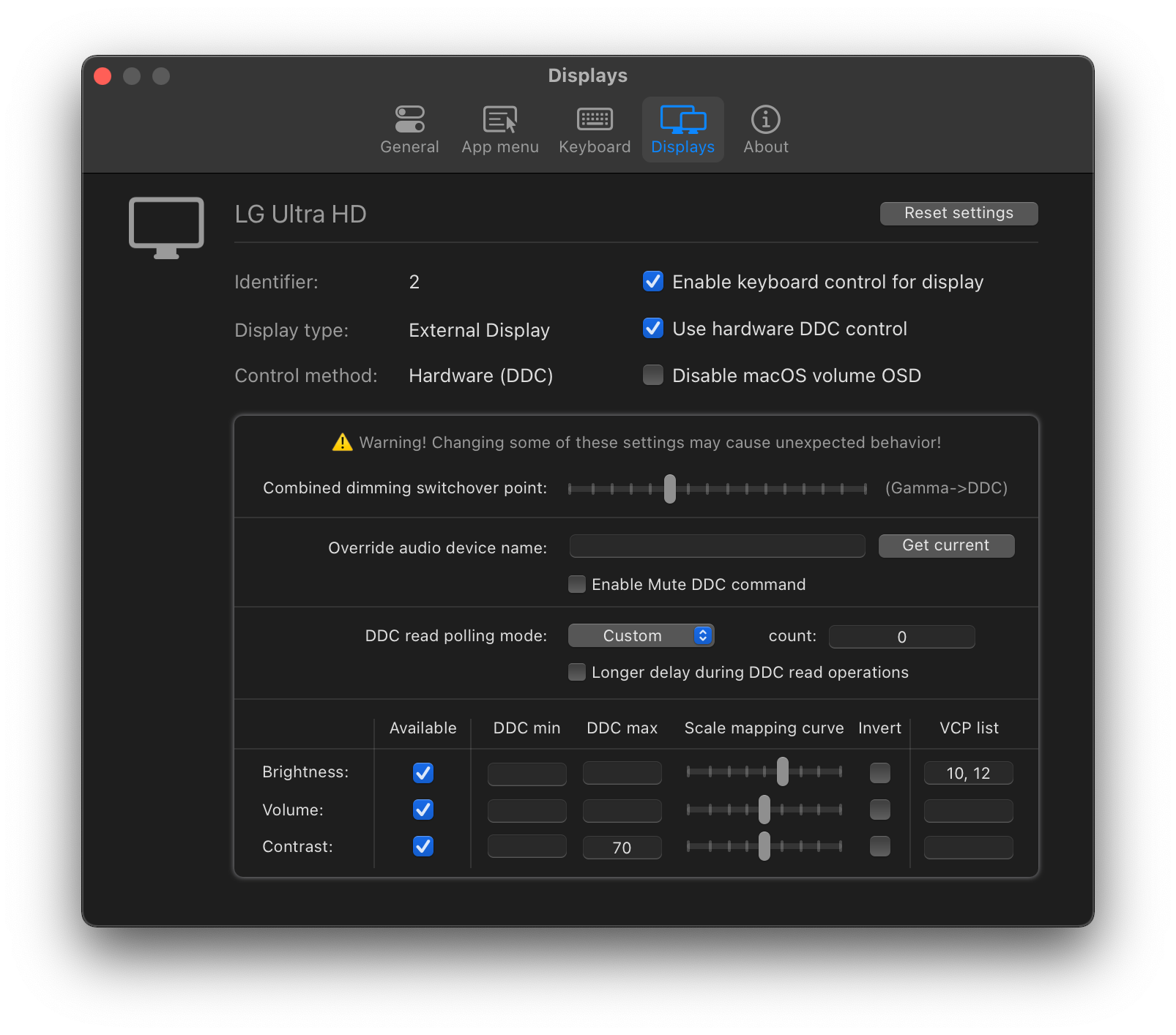1176x1035 pixels.
Task: Click the polling count input field
Action: coord(901,636)
